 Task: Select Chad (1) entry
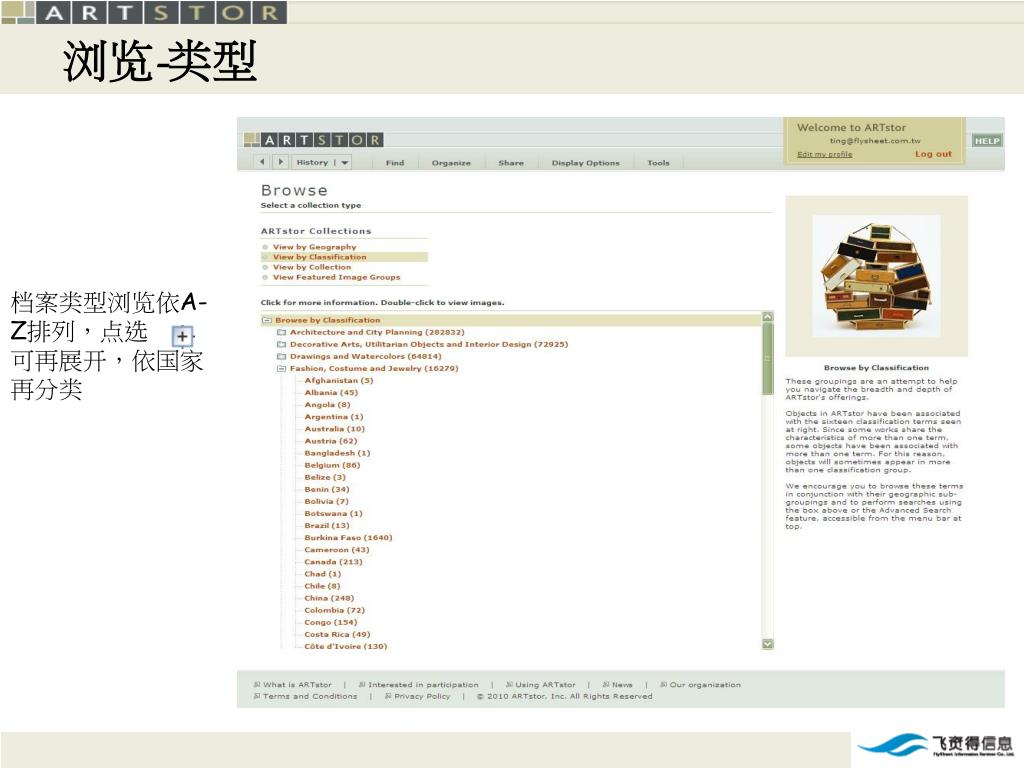pyautogui.click(x=323, y=574)
